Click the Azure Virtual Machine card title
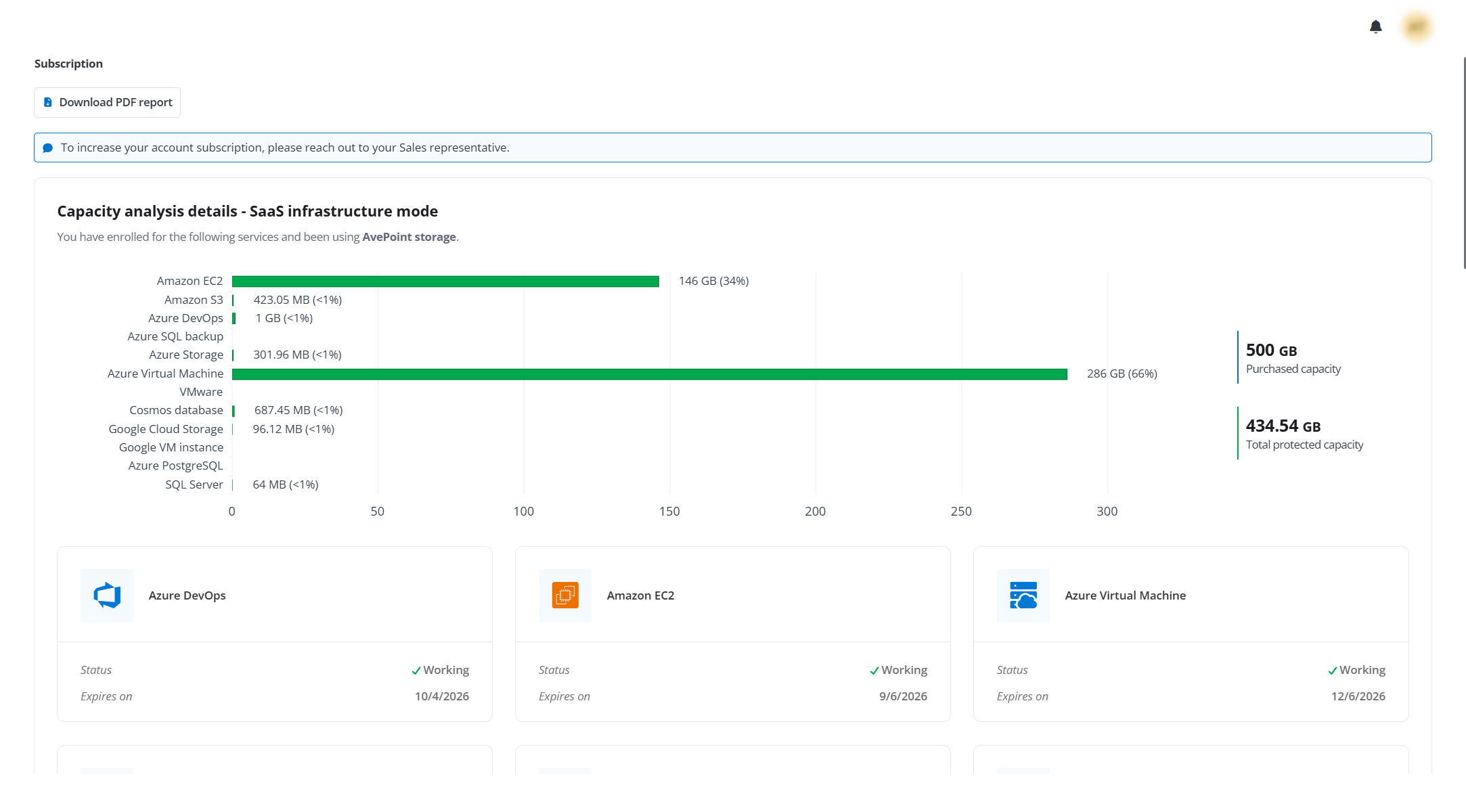 [x=1126, y=595]
